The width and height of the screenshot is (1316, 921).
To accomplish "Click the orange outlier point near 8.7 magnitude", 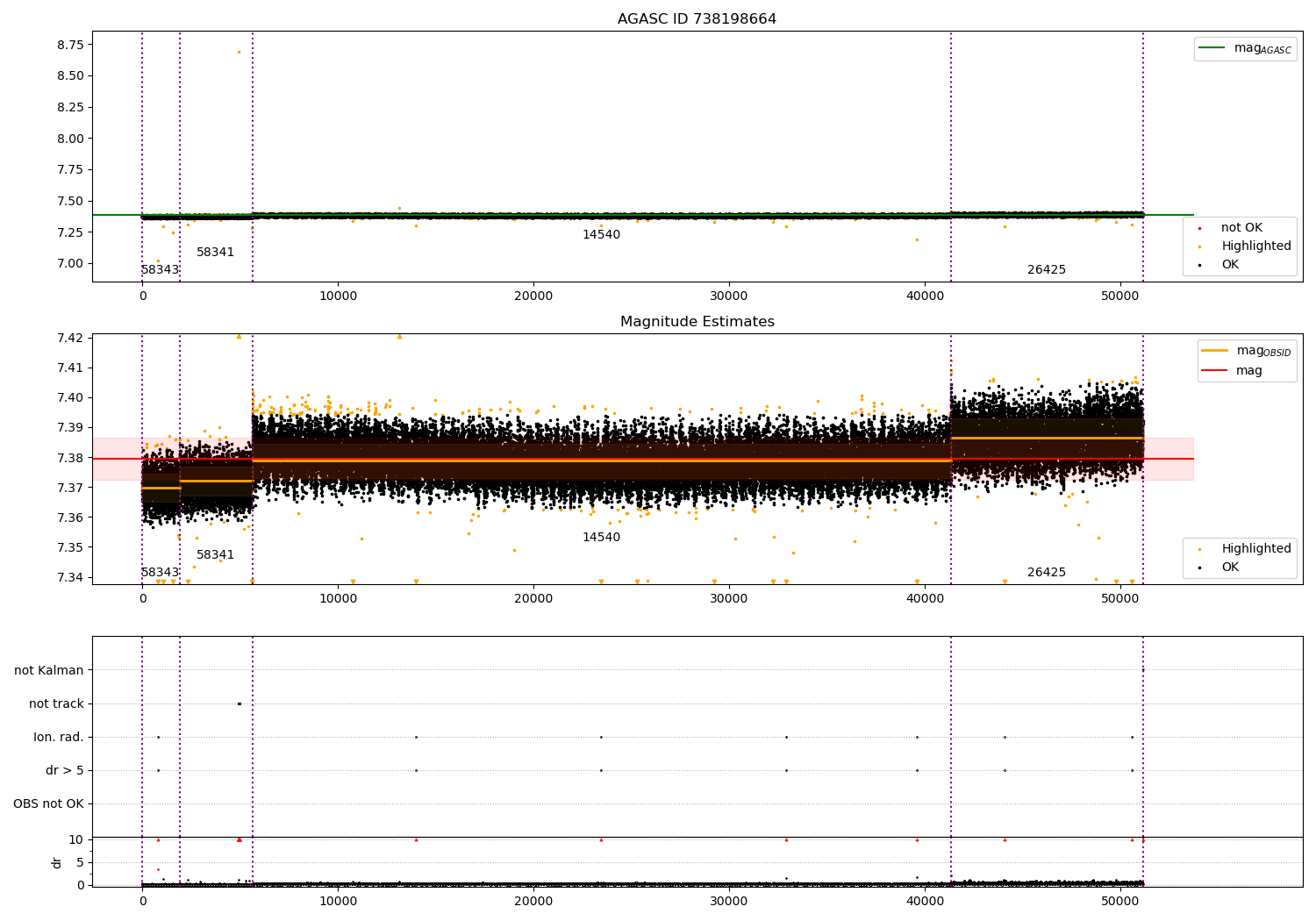I will (239, 52).
